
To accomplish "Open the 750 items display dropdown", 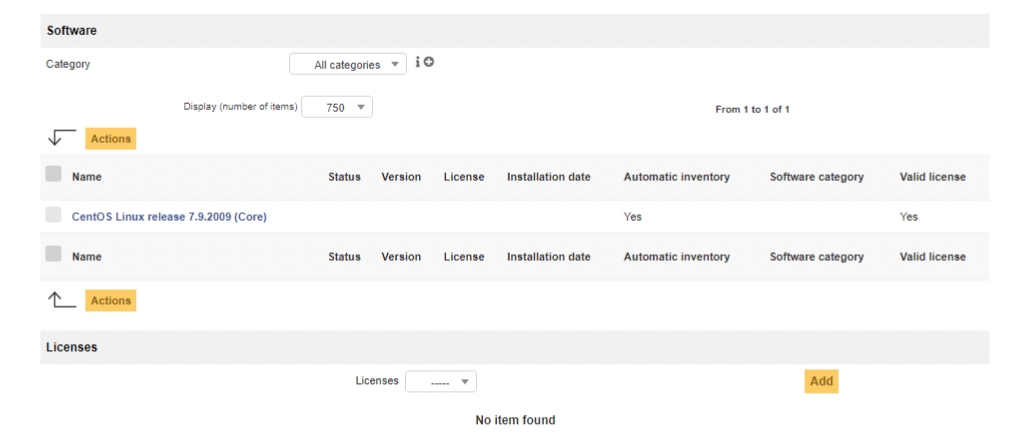I will click(337, 107).
